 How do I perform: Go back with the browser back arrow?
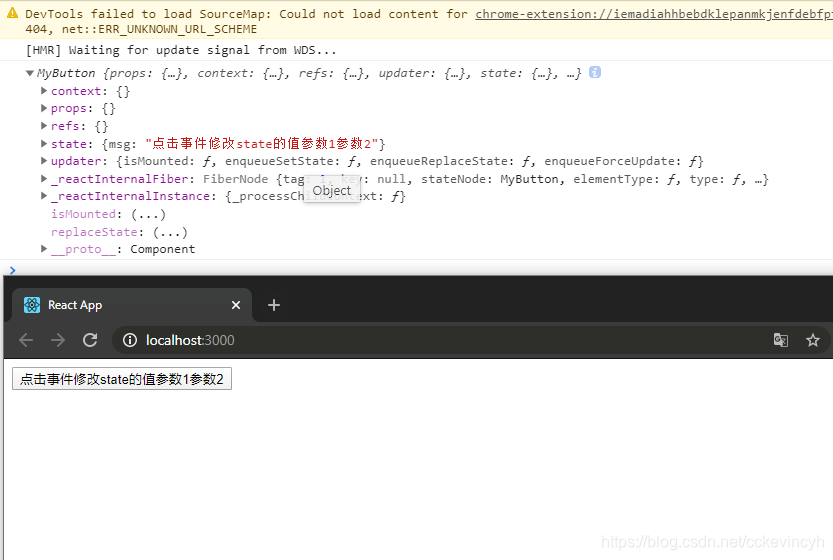coord(26,340)
